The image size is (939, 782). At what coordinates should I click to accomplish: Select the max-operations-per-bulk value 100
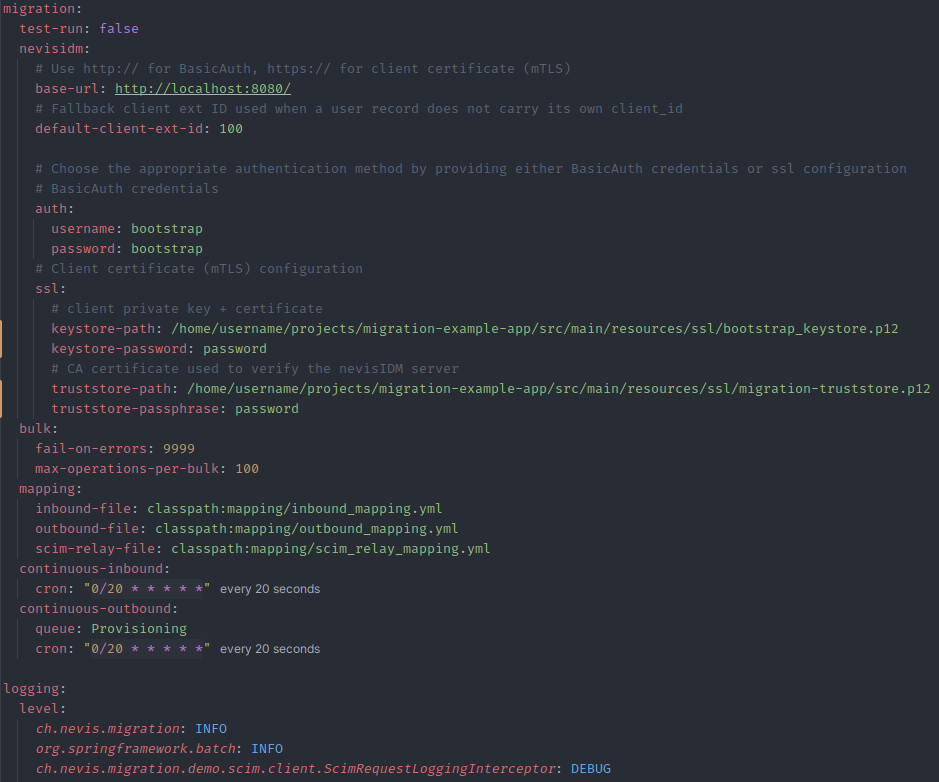click(x=247, y=468)
